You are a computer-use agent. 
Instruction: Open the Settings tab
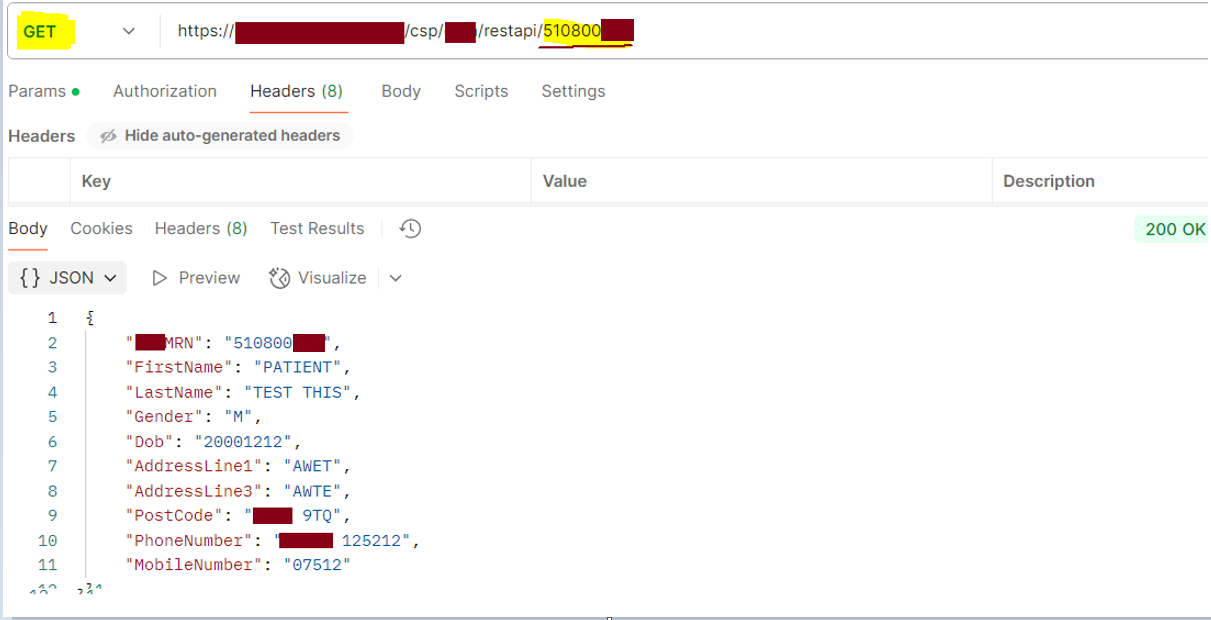[x=573, y=91]
